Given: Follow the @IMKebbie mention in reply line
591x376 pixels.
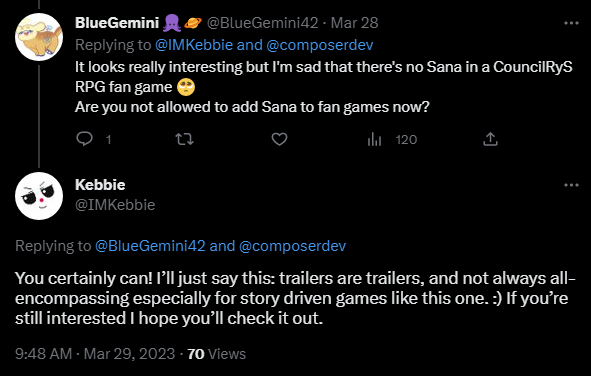Looking at the screenshot, I should tap(194, 45).
